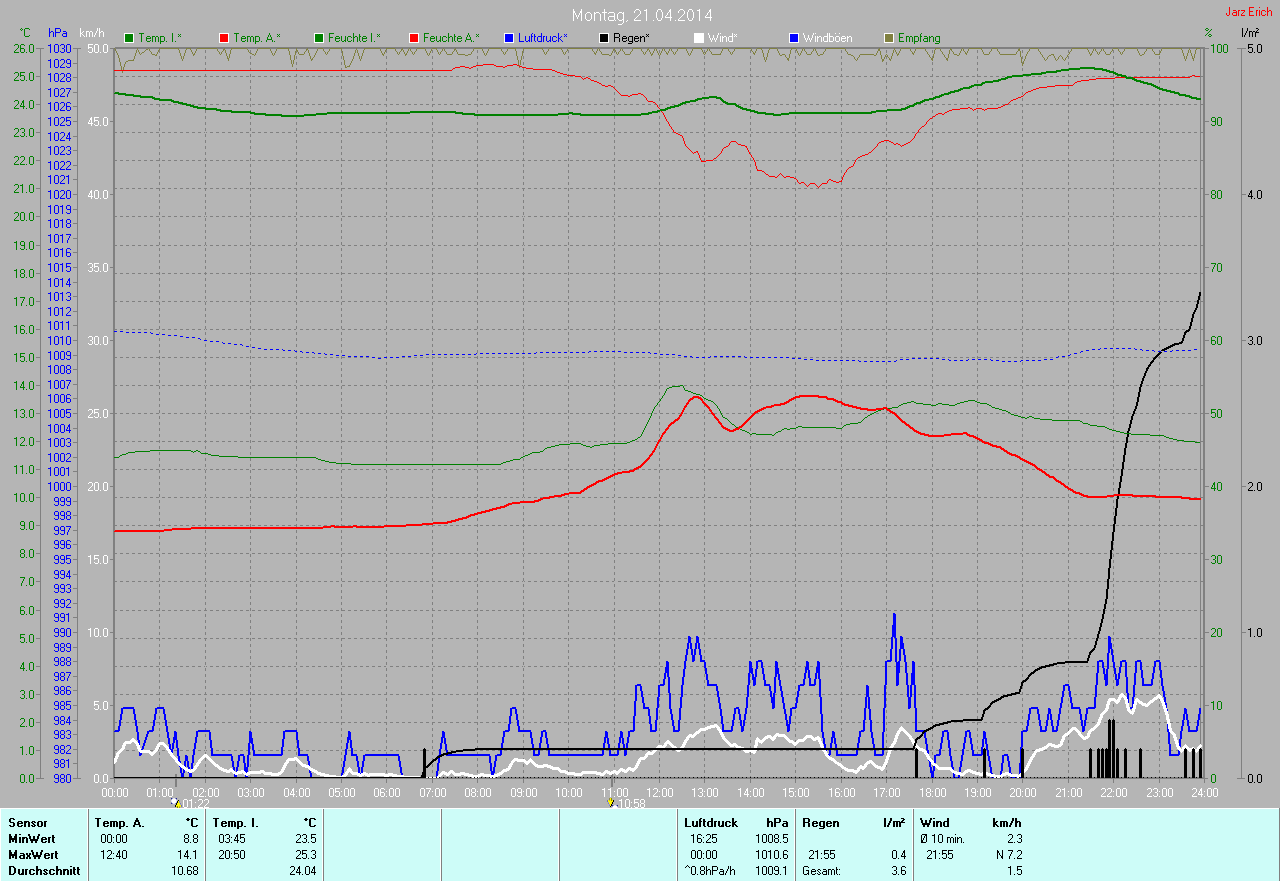Click the Regen column header in the table
This screenshot has width=1280, height=881.
[820, 823]
